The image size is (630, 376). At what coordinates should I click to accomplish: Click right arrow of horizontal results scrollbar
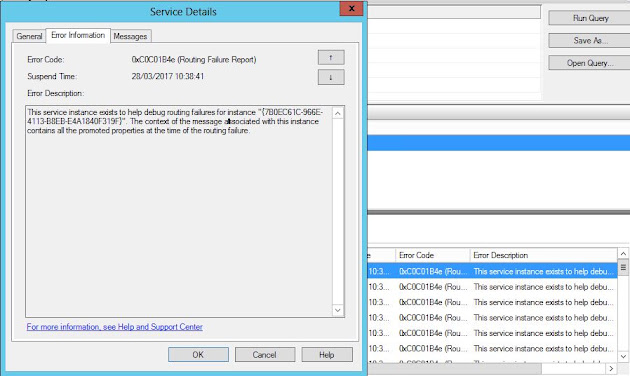pos(611,369)
